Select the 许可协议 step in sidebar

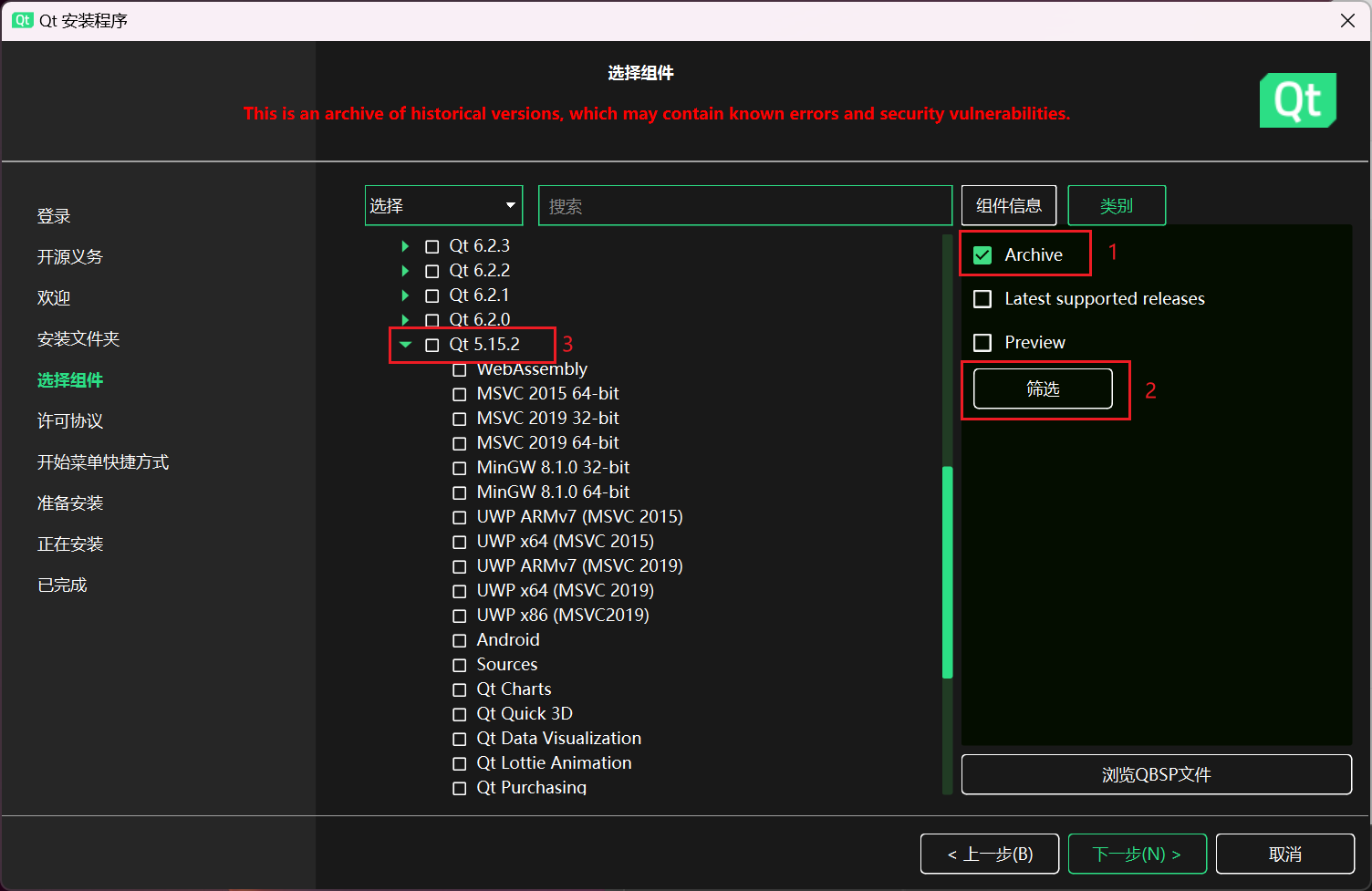tap(70, 421)
